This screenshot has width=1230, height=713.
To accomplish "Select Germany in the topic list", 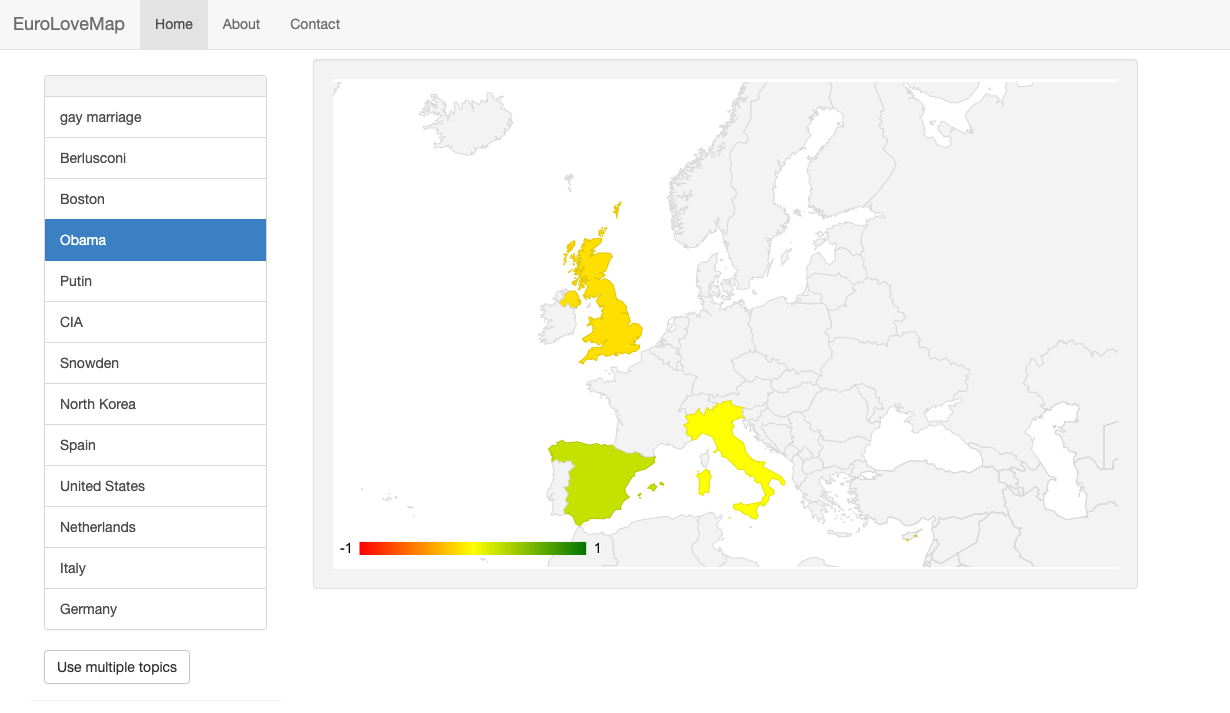I will [155, 609].
